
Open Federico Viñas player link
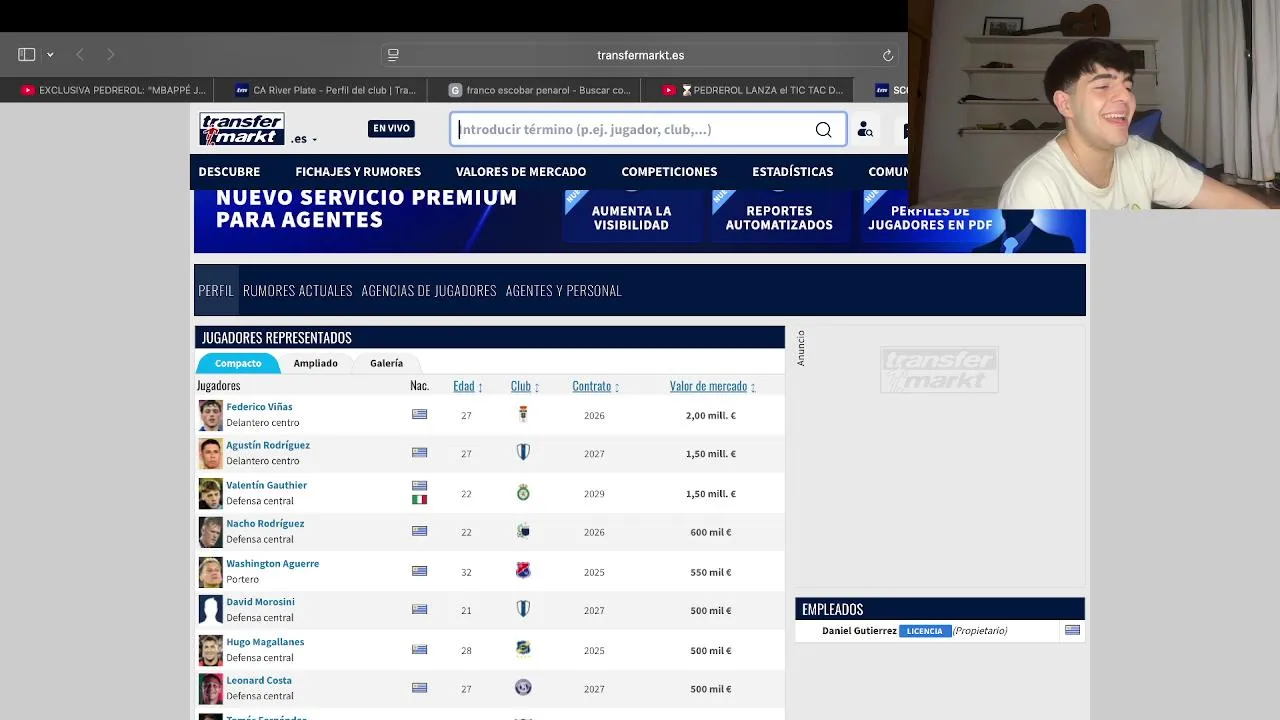coord(259,407)
